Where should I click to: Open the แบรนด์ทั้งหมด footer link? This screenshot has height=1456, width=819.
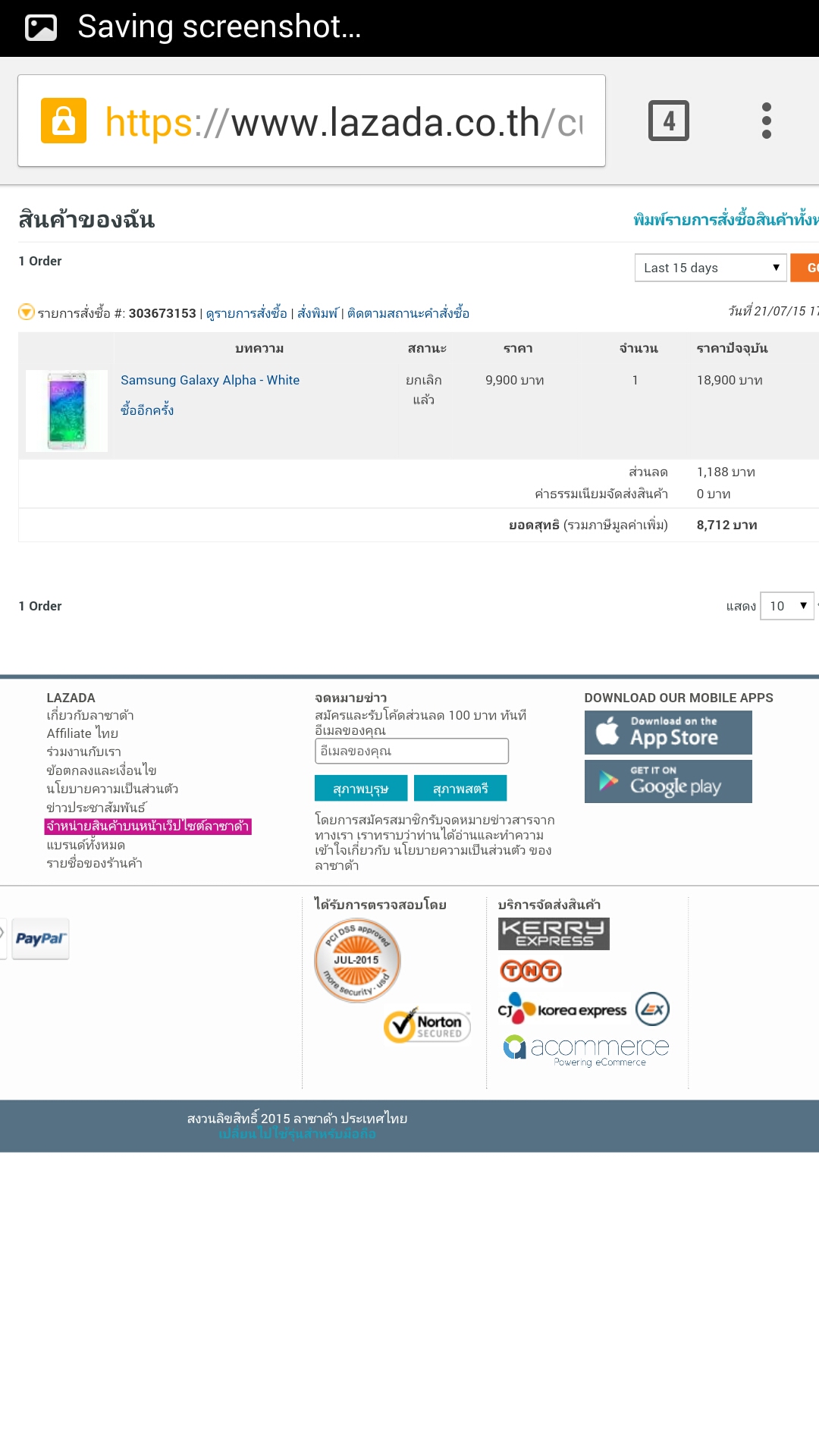click(x=86, y=845)
